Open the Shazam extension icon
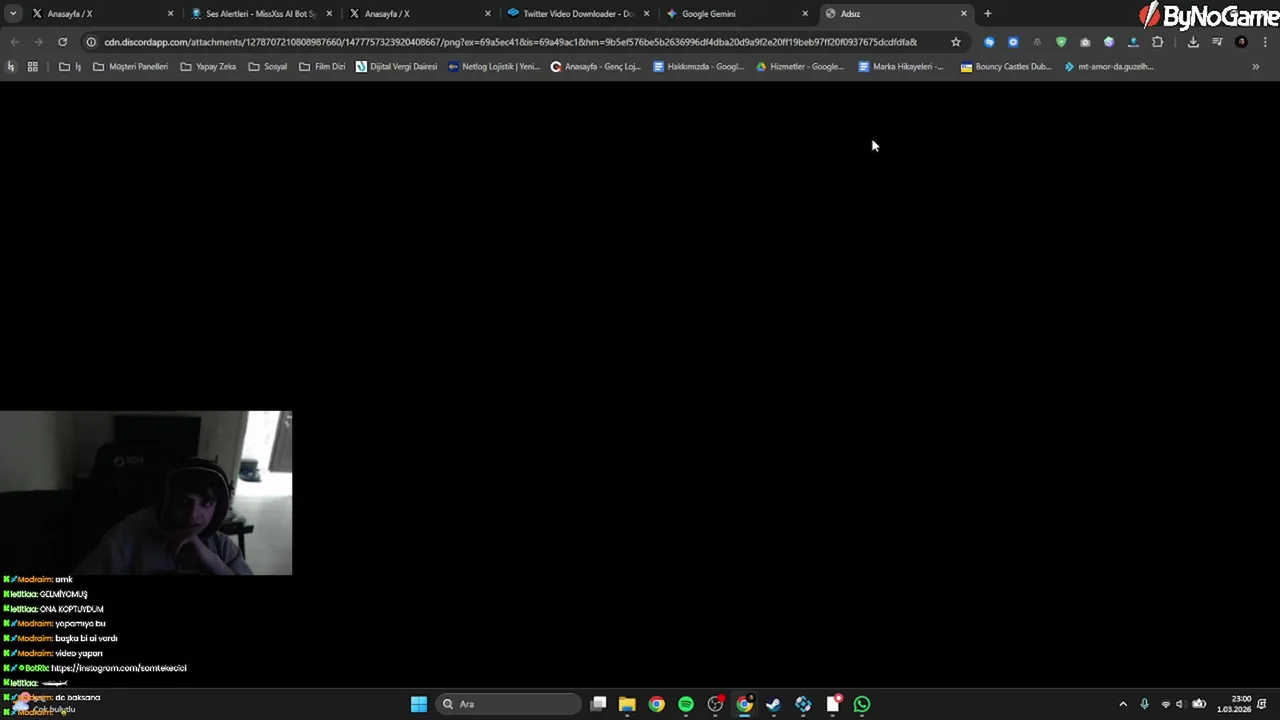Image resolution: width=1280 pixels, height=720 pixels. point(989,42)
